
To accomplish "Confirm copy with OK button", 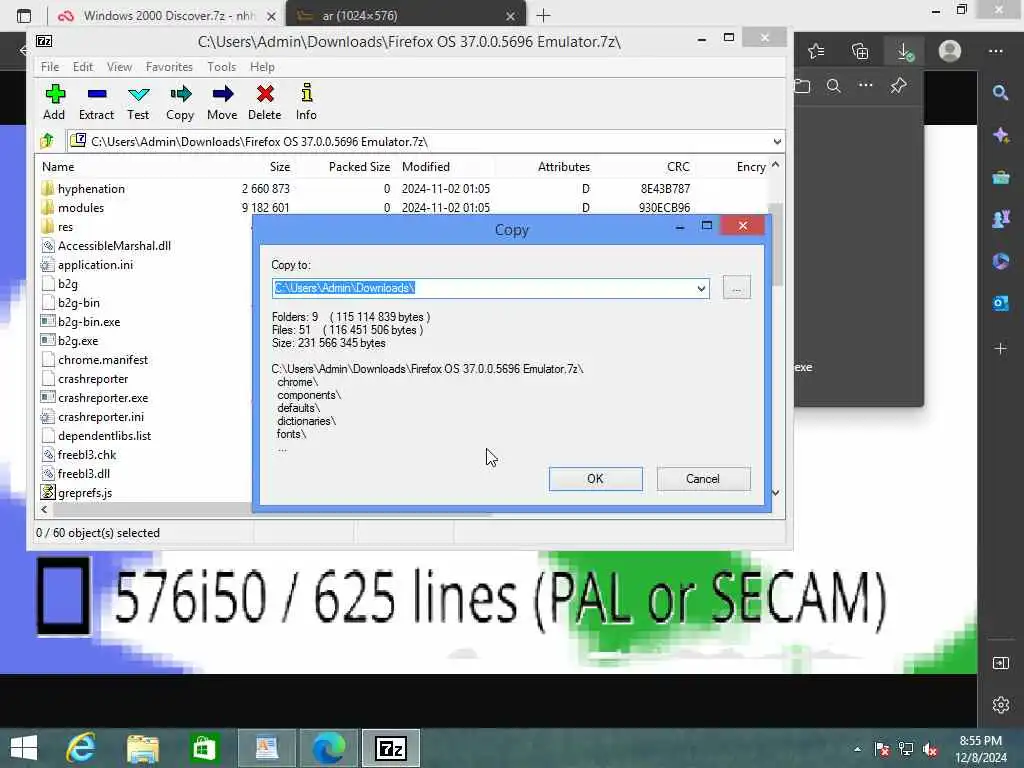I will click(x=596, y=479).
